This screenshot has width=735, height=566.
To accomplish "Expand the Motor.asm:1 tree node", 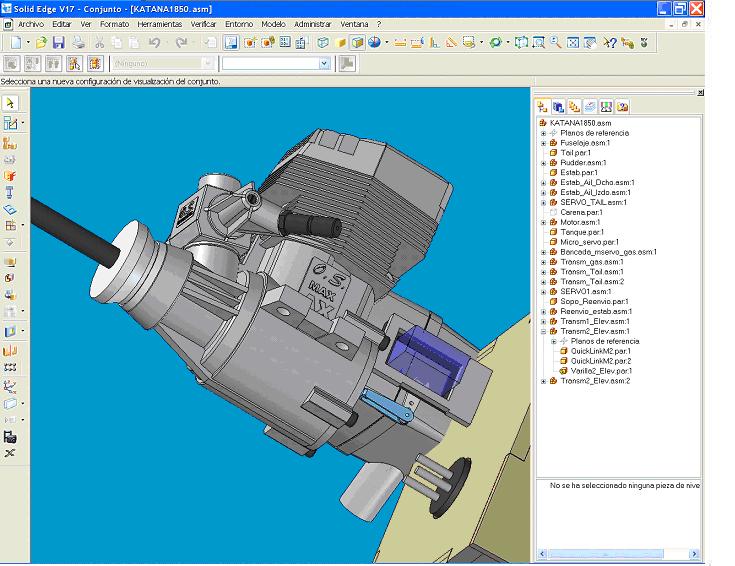I will pos(543,222).
